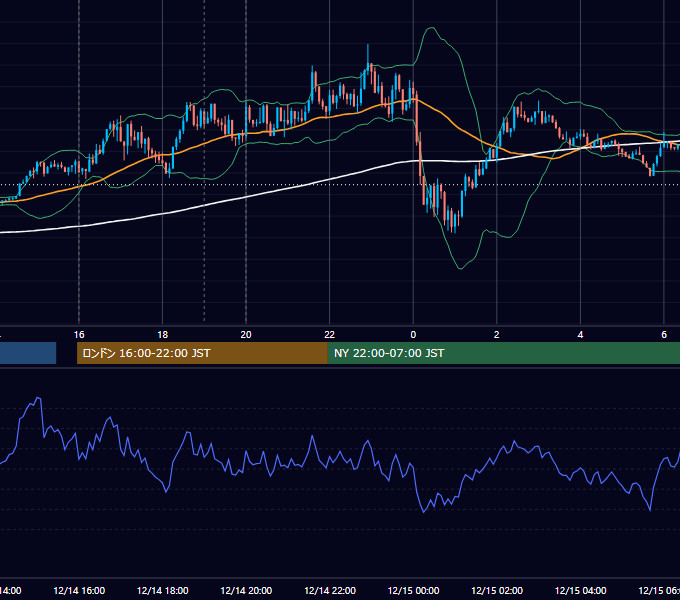680x600 pixels.
Task: Click the 12/15 00:00 date label
Action: pos(413,590)
